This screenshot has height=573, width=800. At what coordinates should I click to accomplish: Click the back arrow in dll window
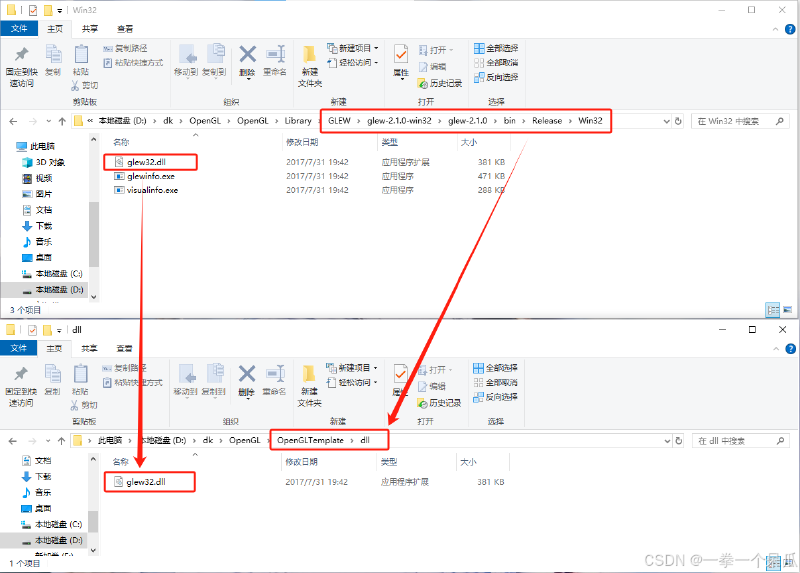tap(13, 441)
